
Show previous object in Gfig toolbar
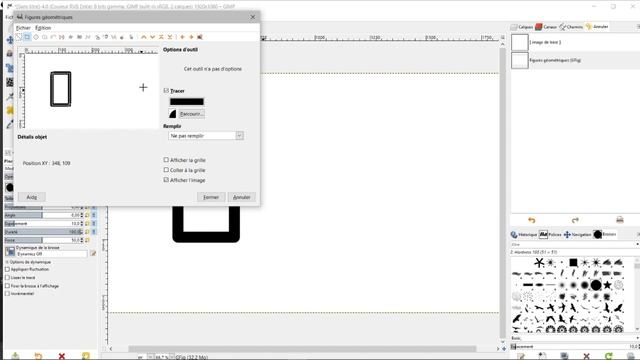(x=182, y=37)
